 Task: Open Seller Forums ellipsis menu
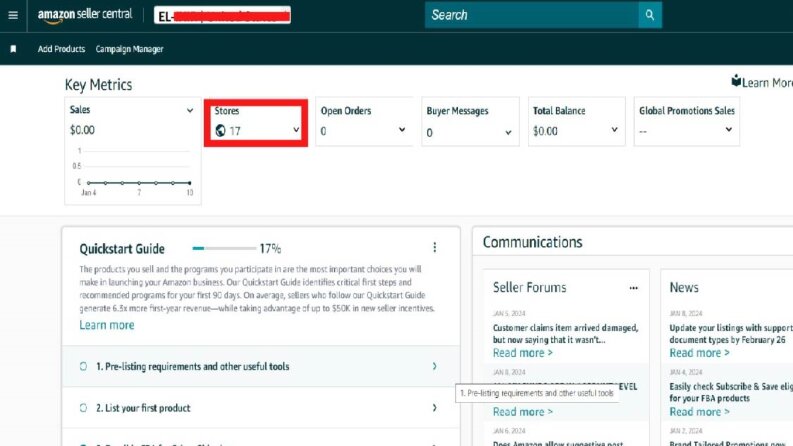point(633,288)
